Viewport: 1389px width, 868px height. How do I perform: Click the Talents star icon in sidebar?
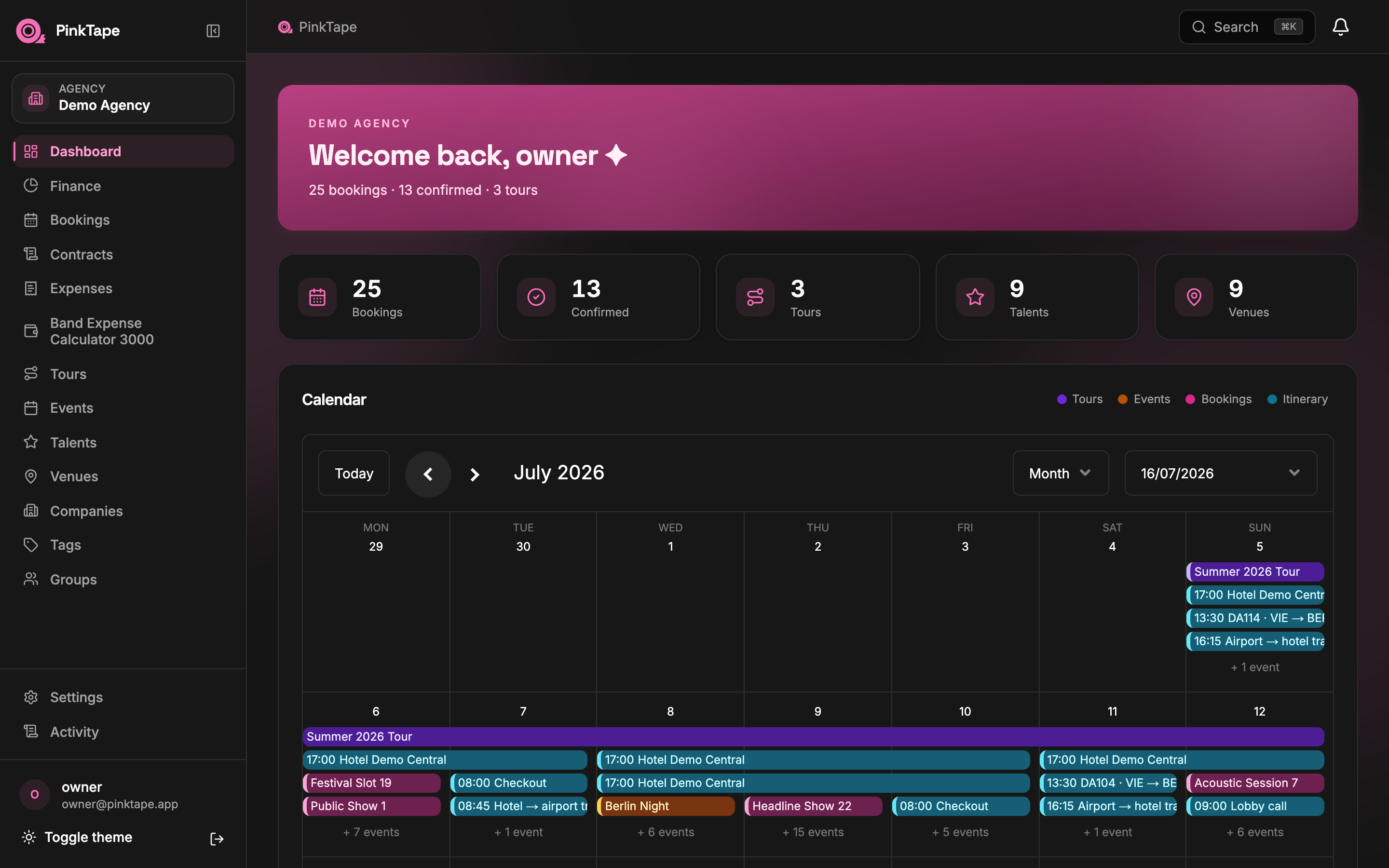tap(31, 442)
